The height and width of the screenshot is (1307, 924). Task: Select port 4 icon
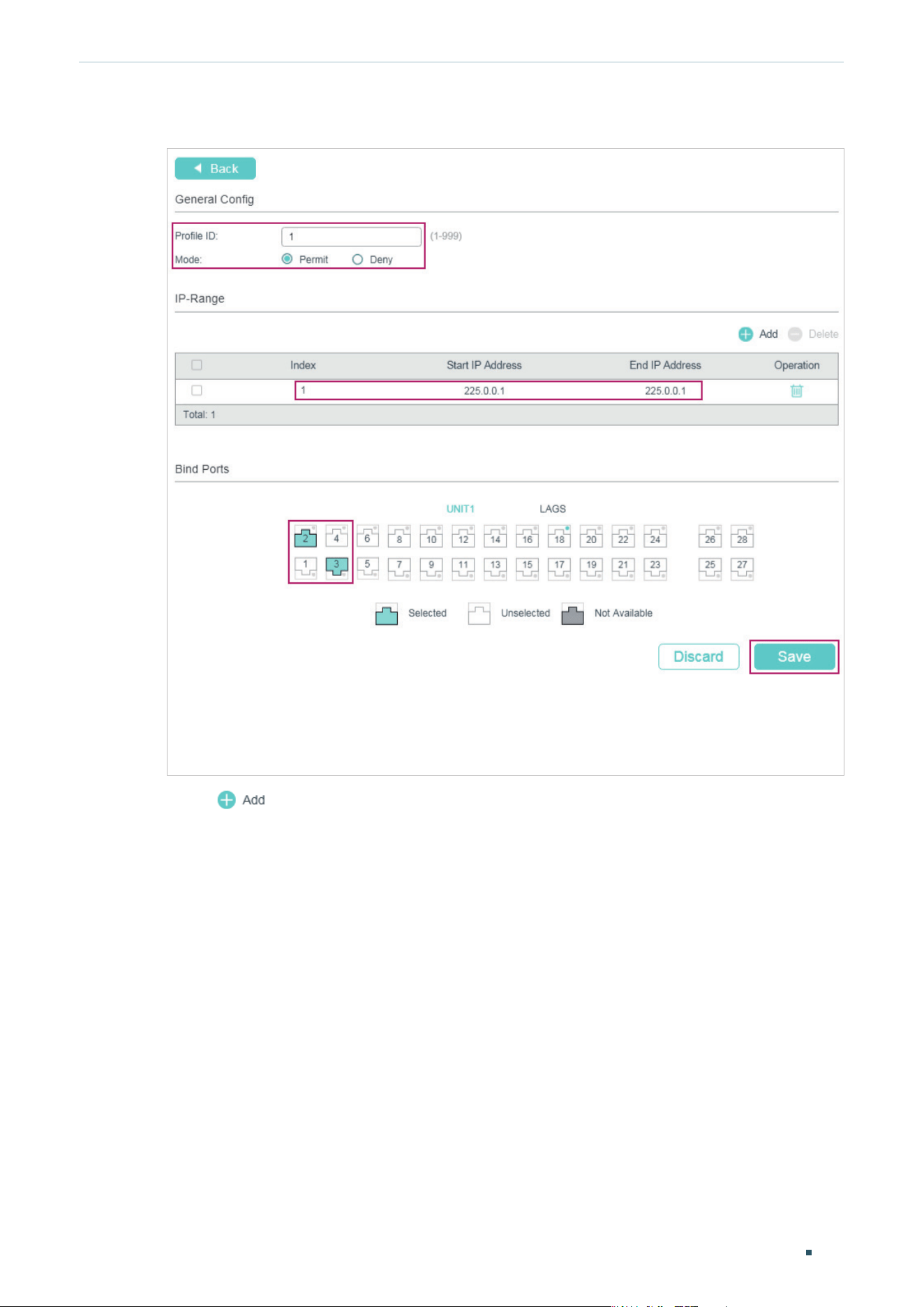[337, 536]
